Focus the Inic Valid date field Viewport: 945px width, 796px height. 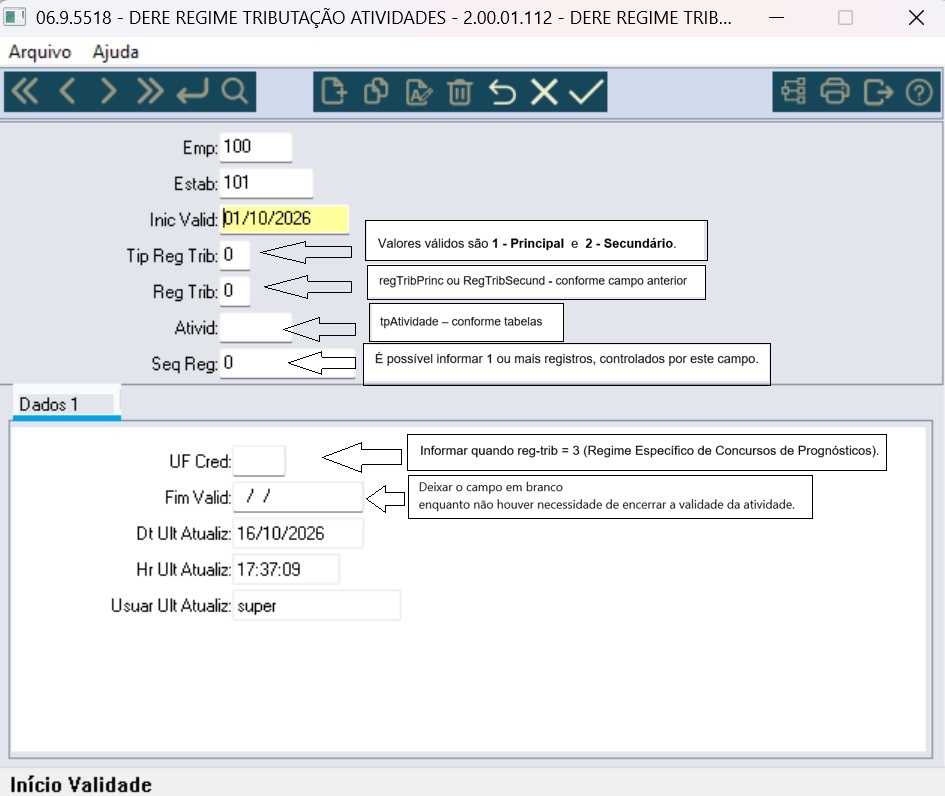pyautogui.click(x=284, y=219)
